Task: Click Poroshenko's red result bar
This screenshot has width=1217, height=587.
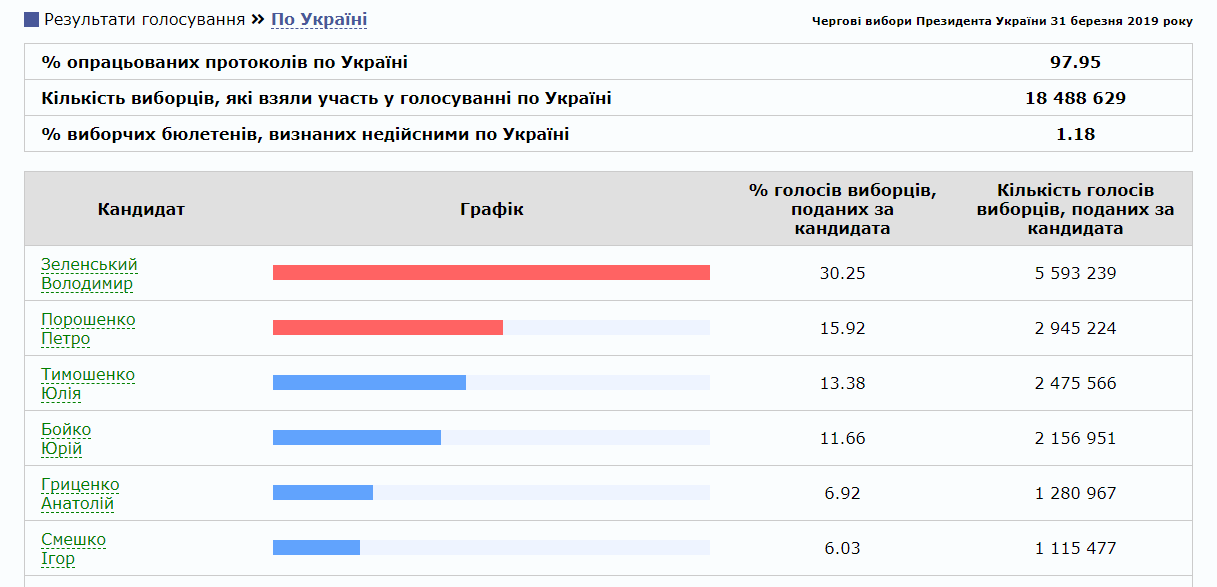Action: (x=388, y=328)
